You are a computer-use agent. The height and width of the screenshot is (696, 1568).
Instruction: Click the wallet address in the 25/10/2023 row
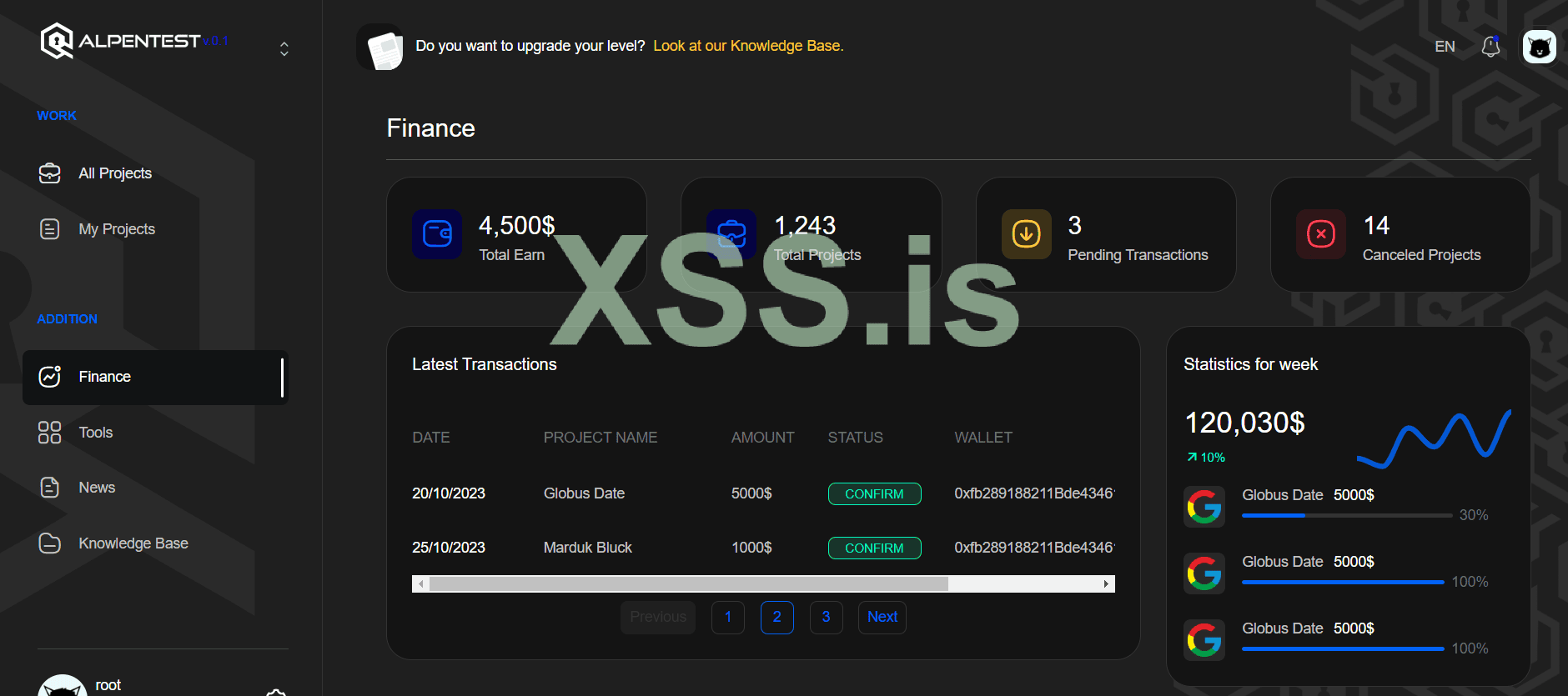coord(1034,548)
